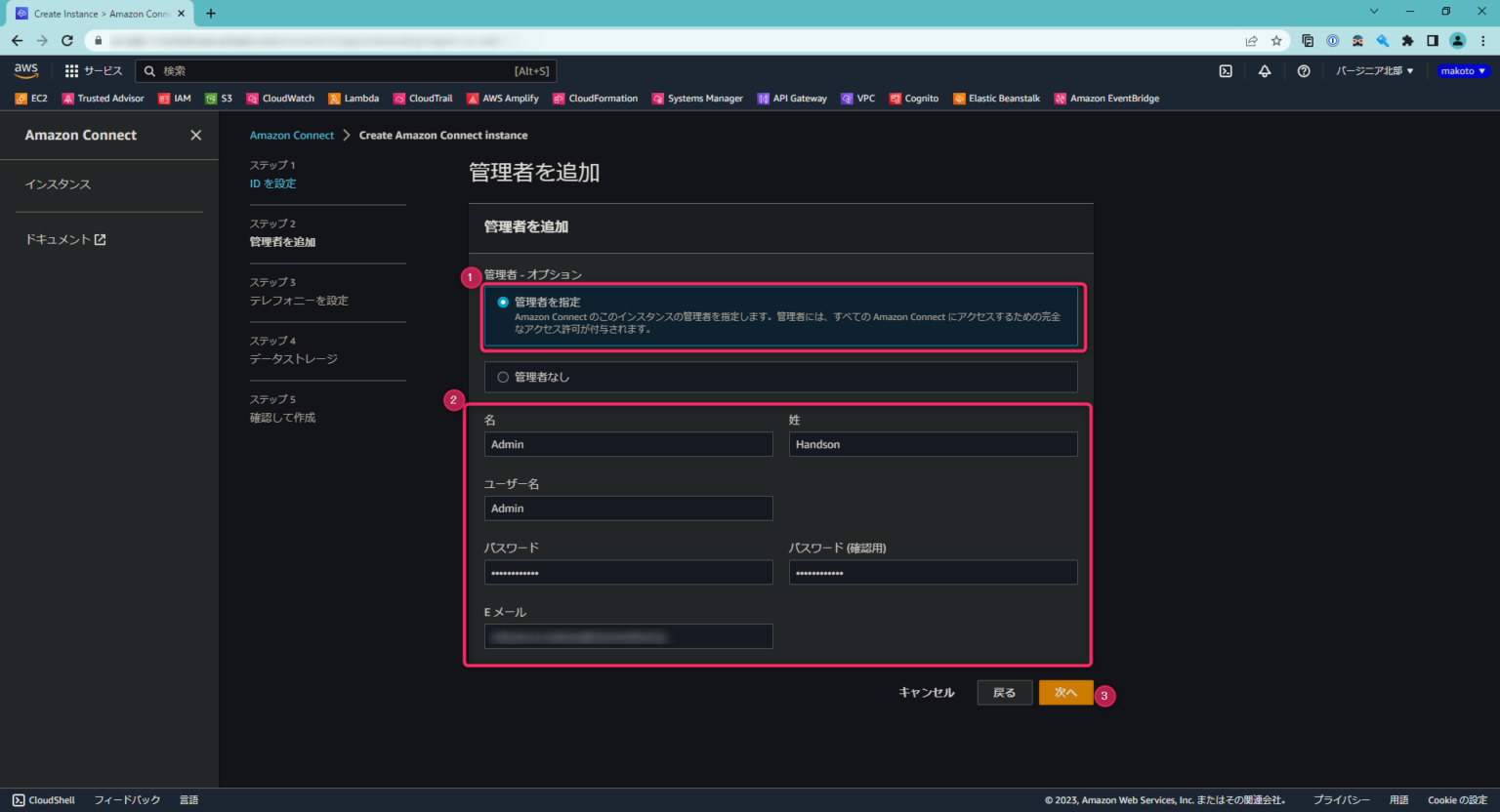Click the ユーザー名 input field
This screenshot has height=812, width=1500.
coord(628,507)
